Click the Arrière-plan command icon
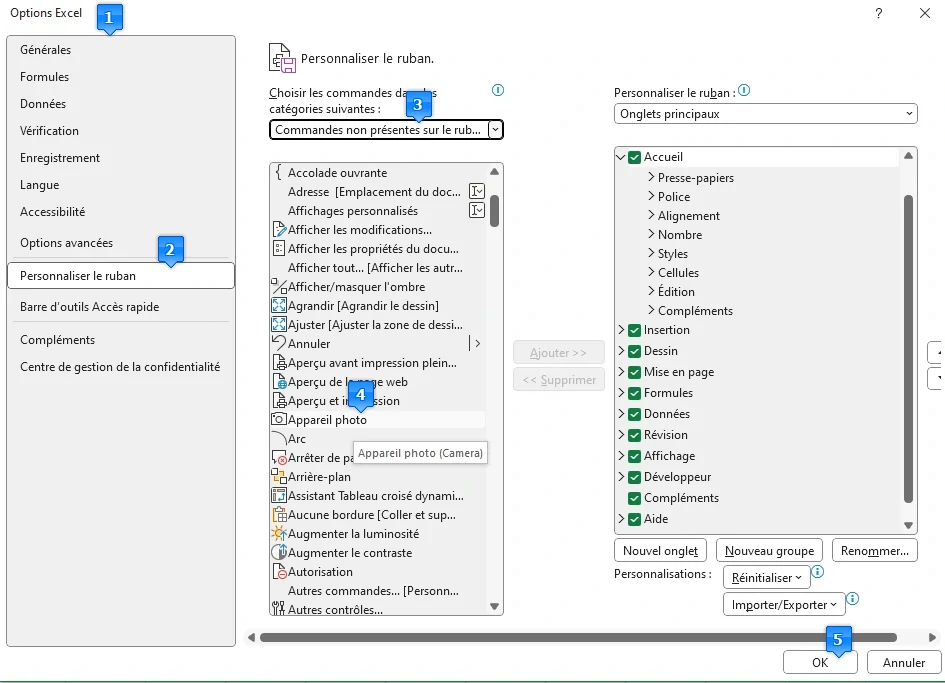 (x=280, y=477)
